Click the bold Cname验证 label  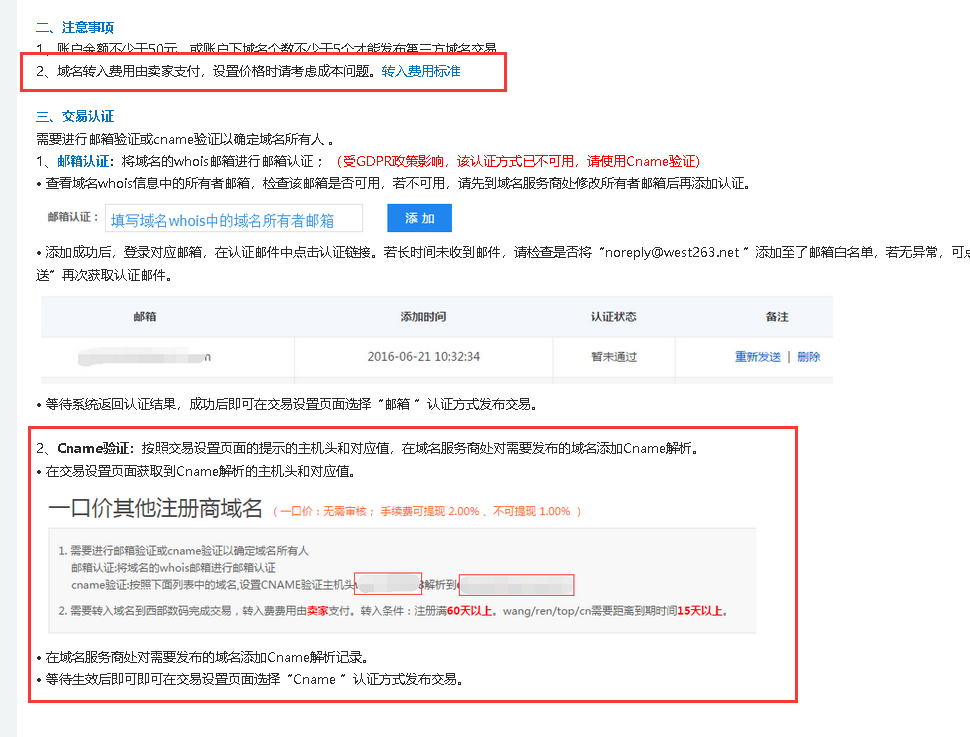click(95, 448)
